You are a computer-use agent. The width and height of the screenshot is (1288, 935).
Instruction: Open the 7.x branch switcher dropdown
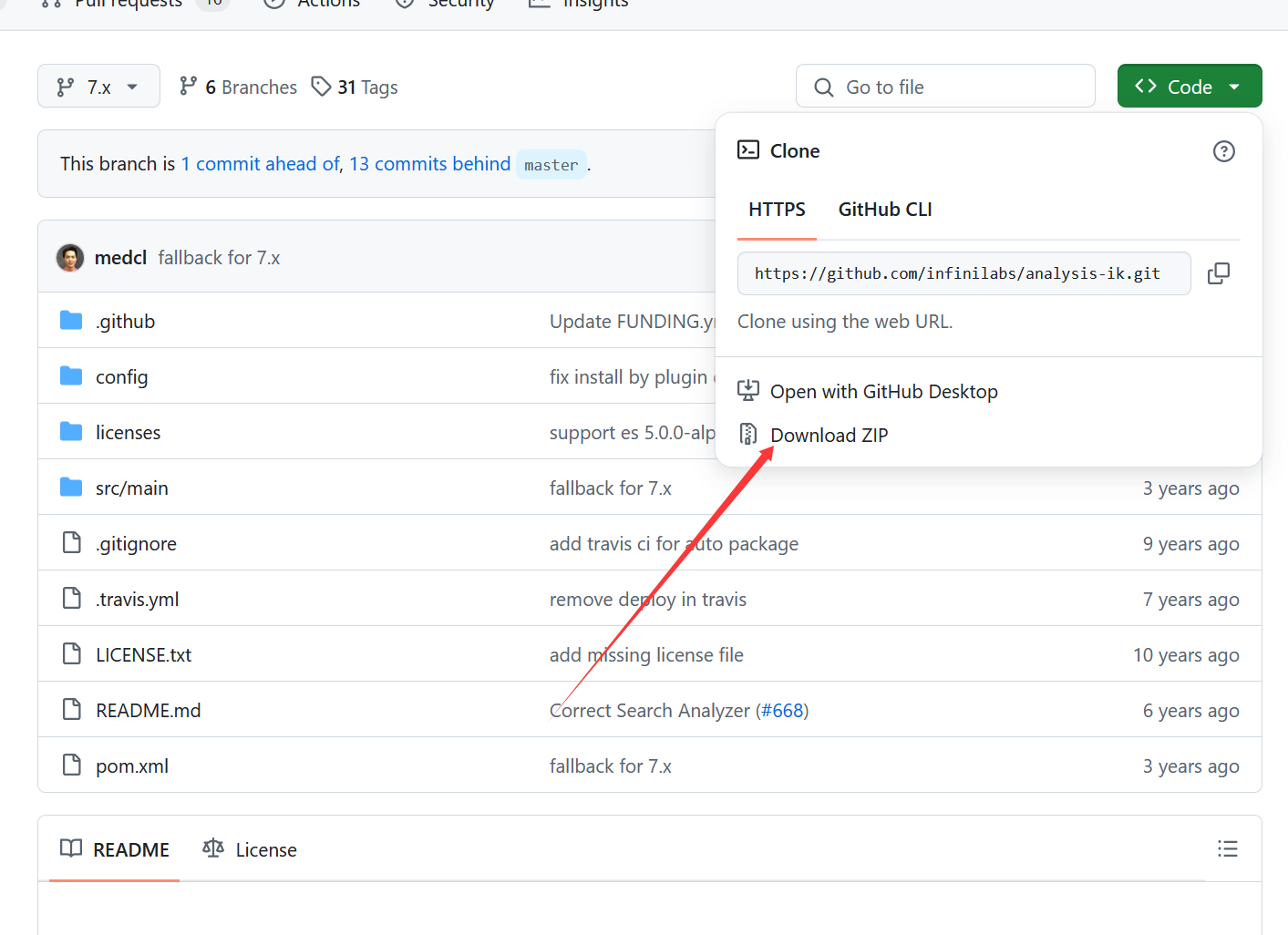(98, 87)
